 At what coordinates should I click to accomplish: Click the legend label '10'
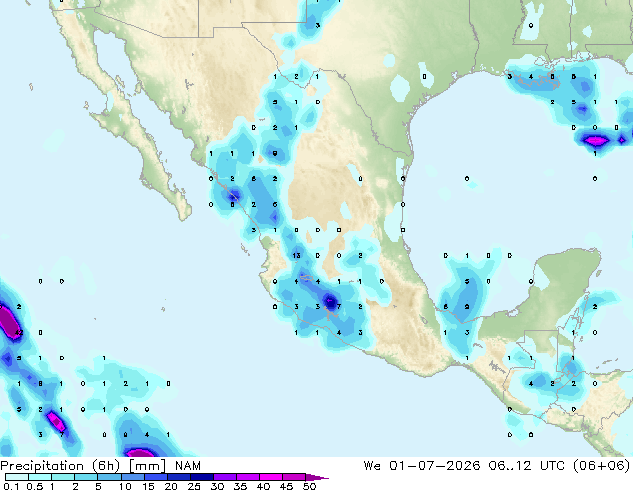point(125,486)
